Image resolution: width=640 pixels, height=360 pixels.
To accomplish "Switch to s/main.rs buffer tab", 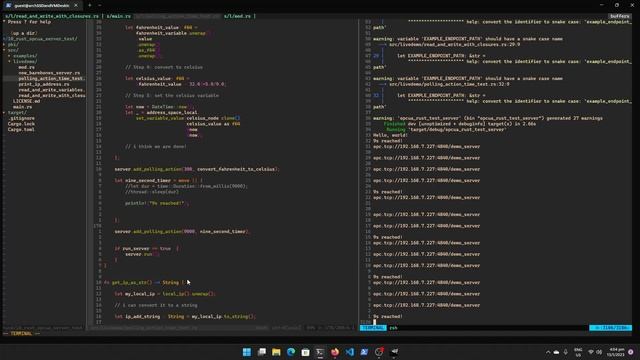I will pyautogui.click(x=118, y=16).
